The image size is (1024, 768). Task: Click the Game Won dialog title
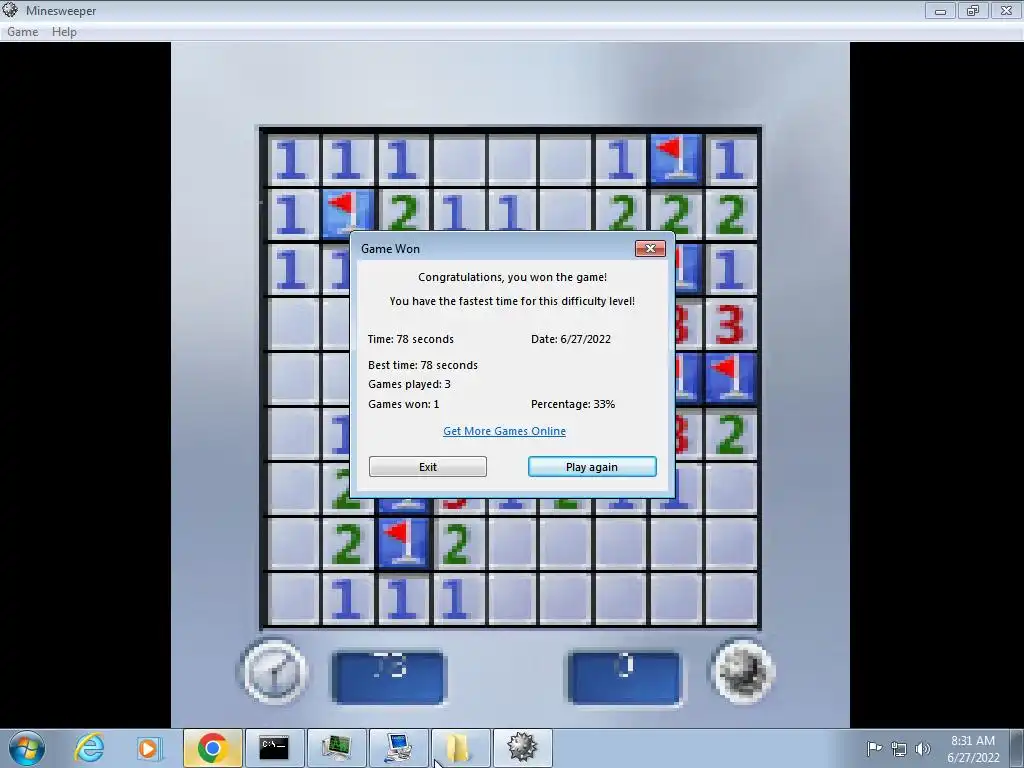tap(390, 249)
